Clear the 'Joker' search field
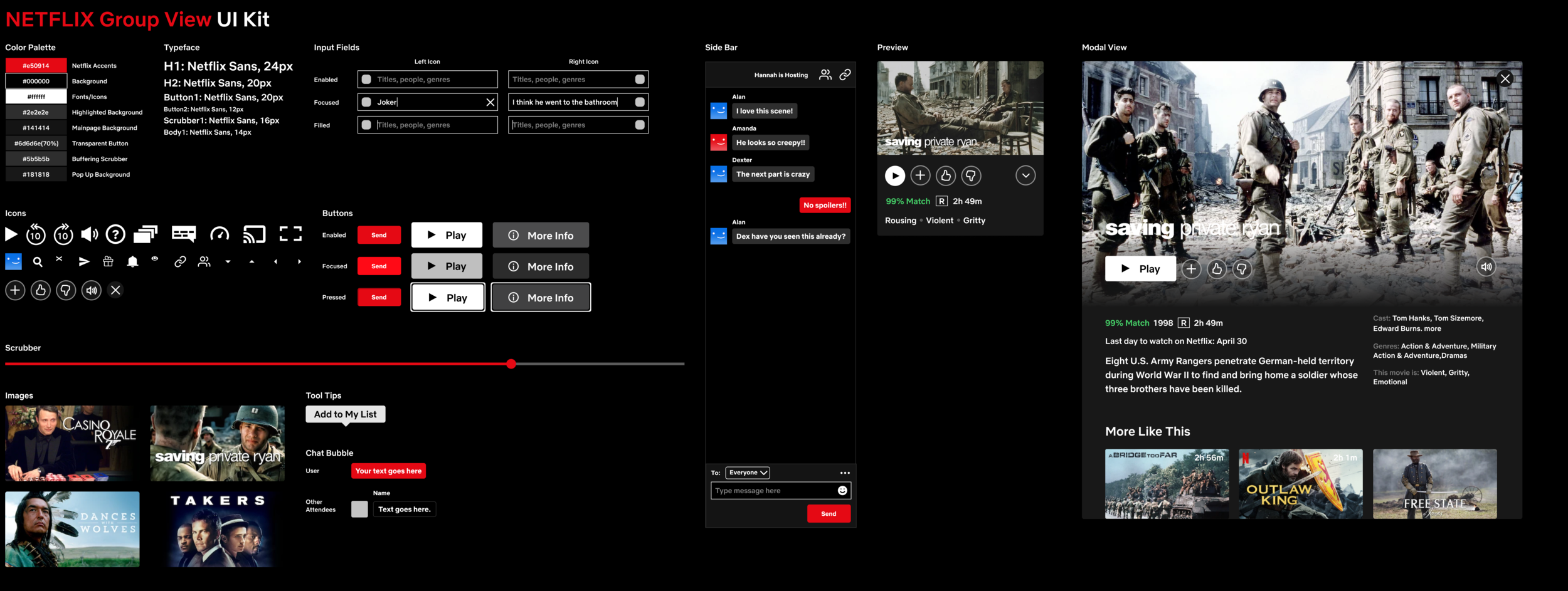The image size is (1568, 591). pyautogui.click(x=490, y=102)
